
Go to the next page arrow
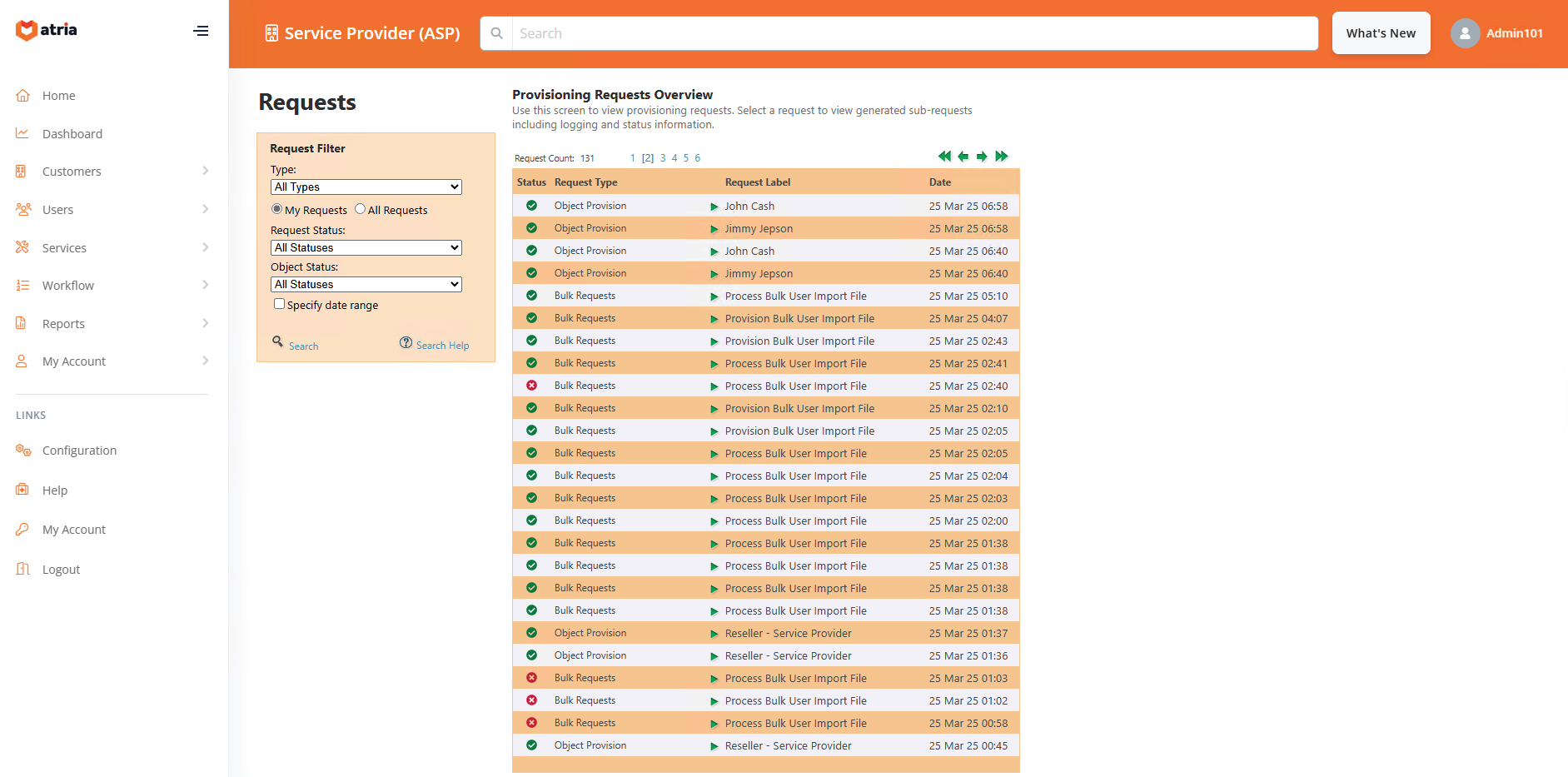click(x=983, y=157)
